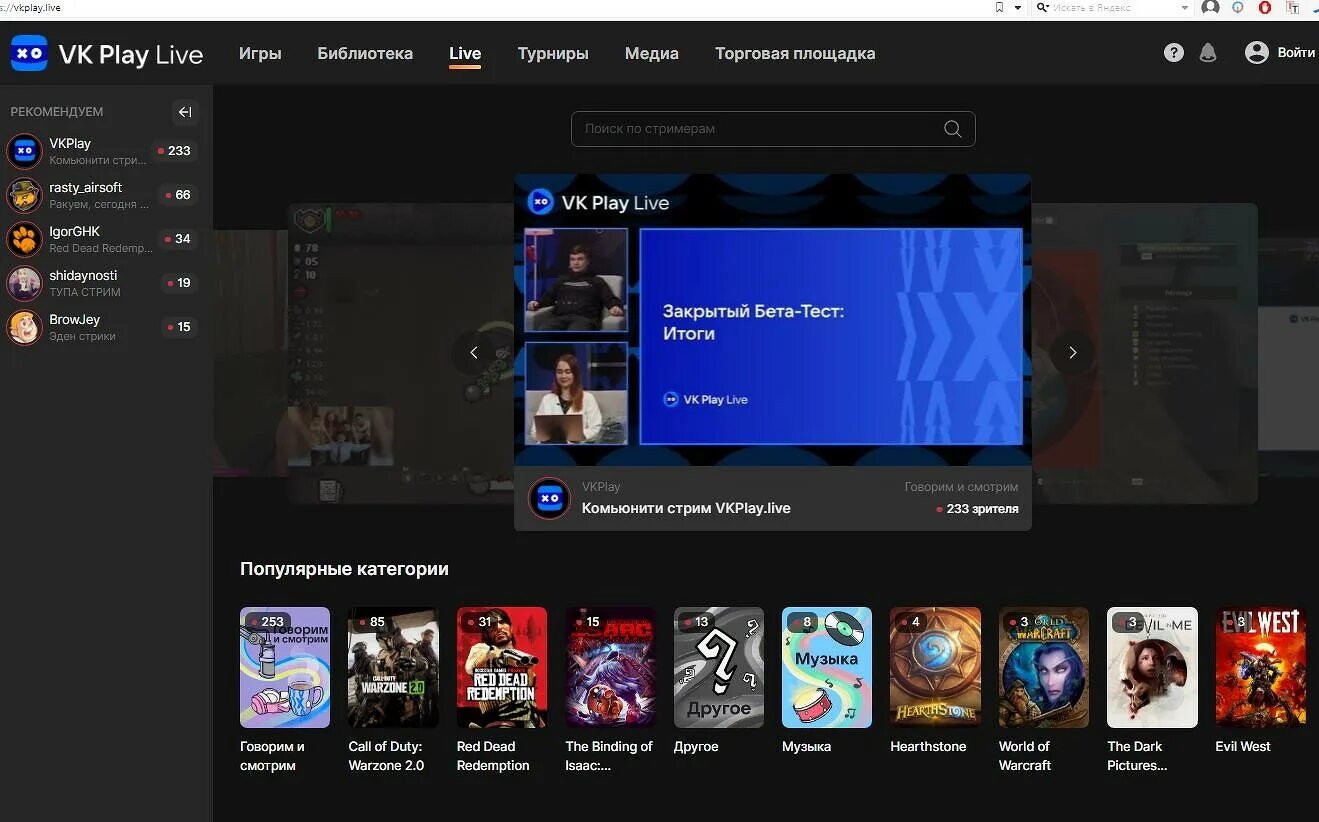1319x822 pixels.
Task: Open VKPlay channel avatar in sidebar
Action: (x=24, y=151)
